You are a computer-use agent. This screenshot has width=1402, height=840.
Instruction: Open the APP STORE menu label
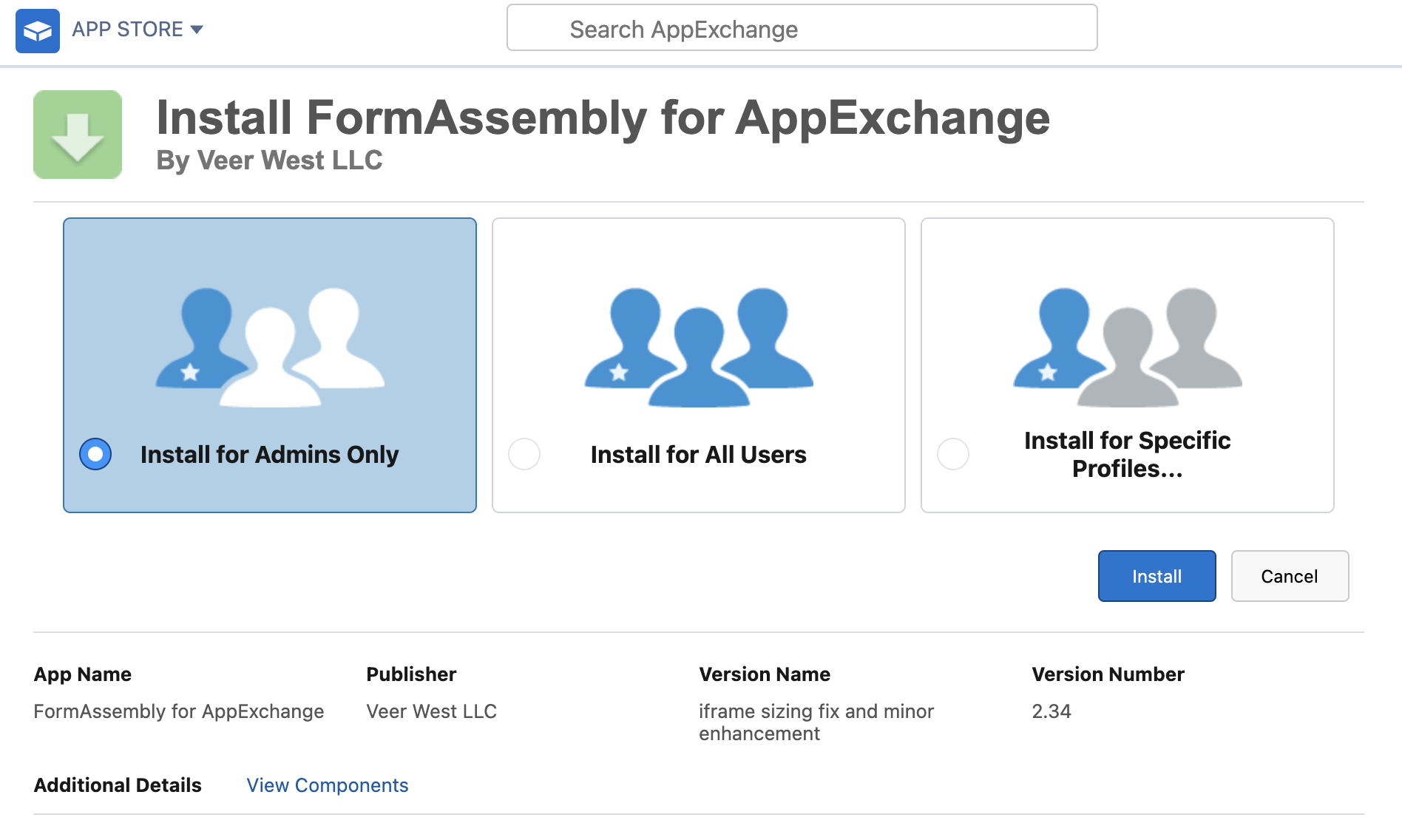coord(127,30)
